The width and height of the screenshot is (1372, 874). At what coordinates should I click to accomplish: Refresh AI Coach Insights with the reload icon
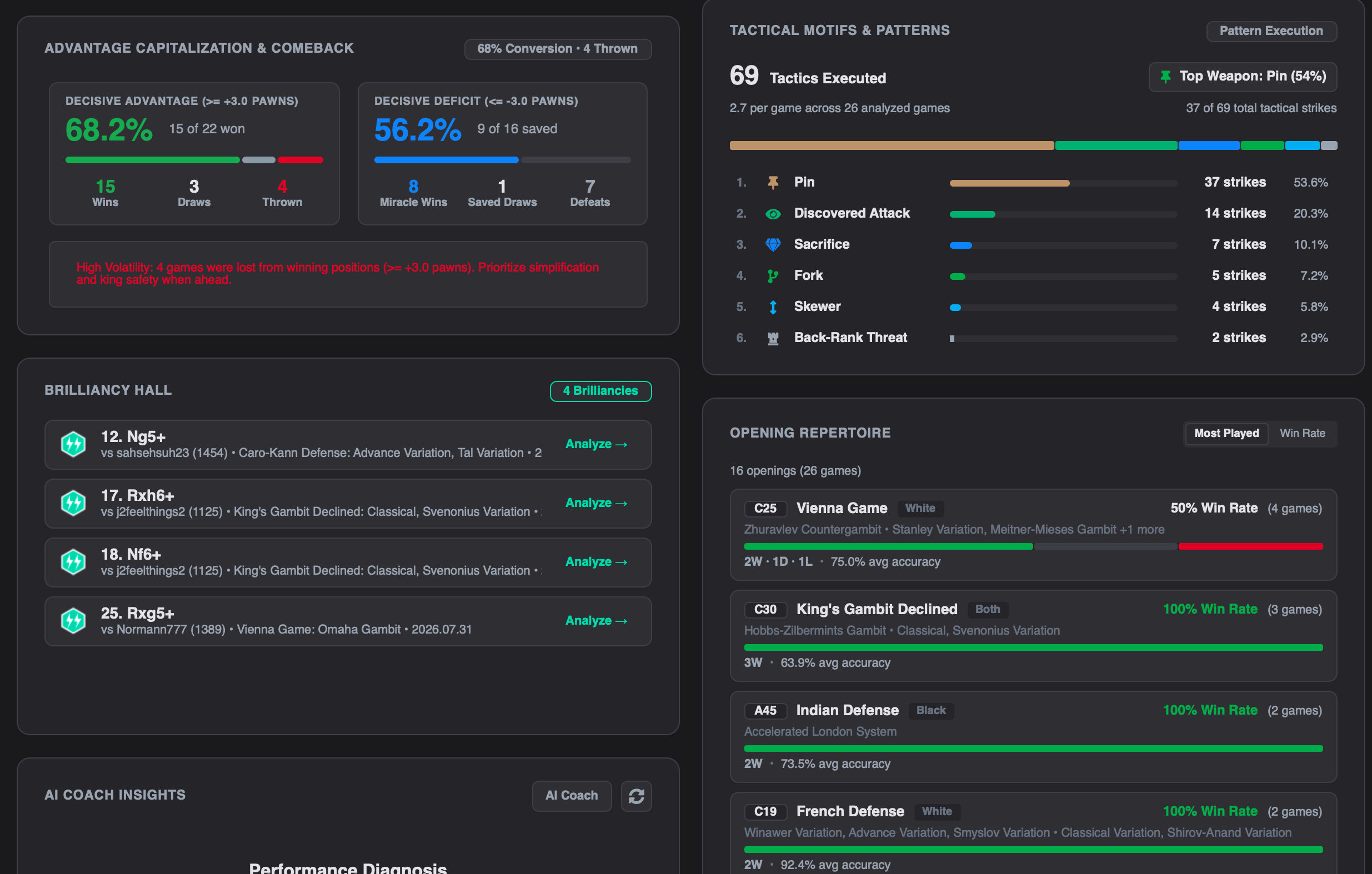pyautogui.click(x=636, y=796)
